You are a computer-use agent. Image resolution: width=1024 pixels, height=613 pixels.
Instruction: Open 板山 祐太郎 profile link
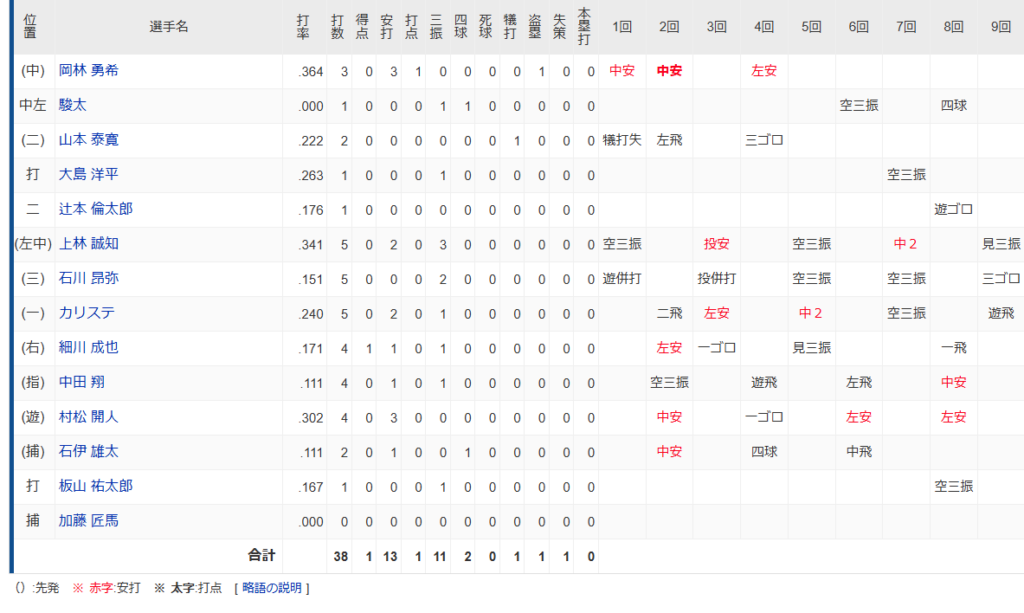coord(95,486)
